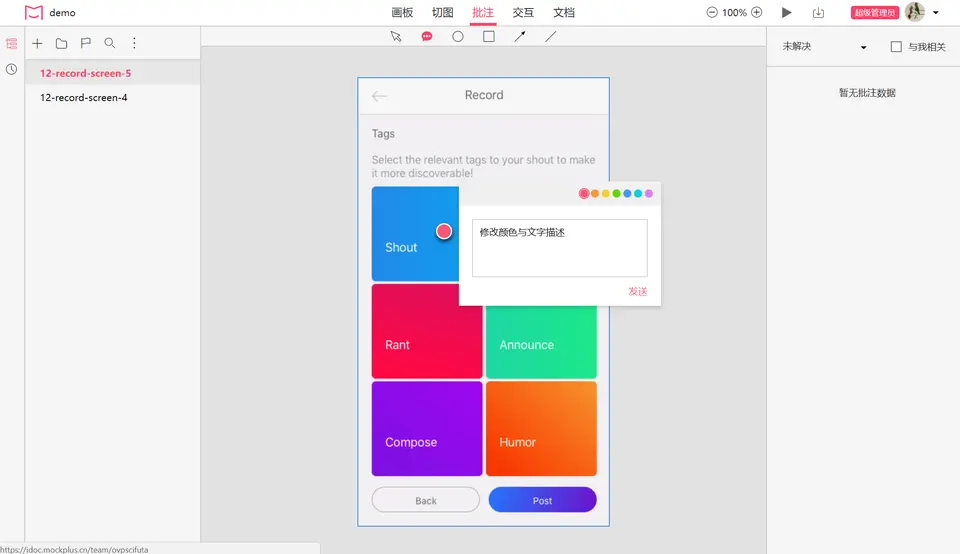Viewport: 960px width, 554px height.
Task: Choose the purple annotation color dot
Action: point(648,193)
